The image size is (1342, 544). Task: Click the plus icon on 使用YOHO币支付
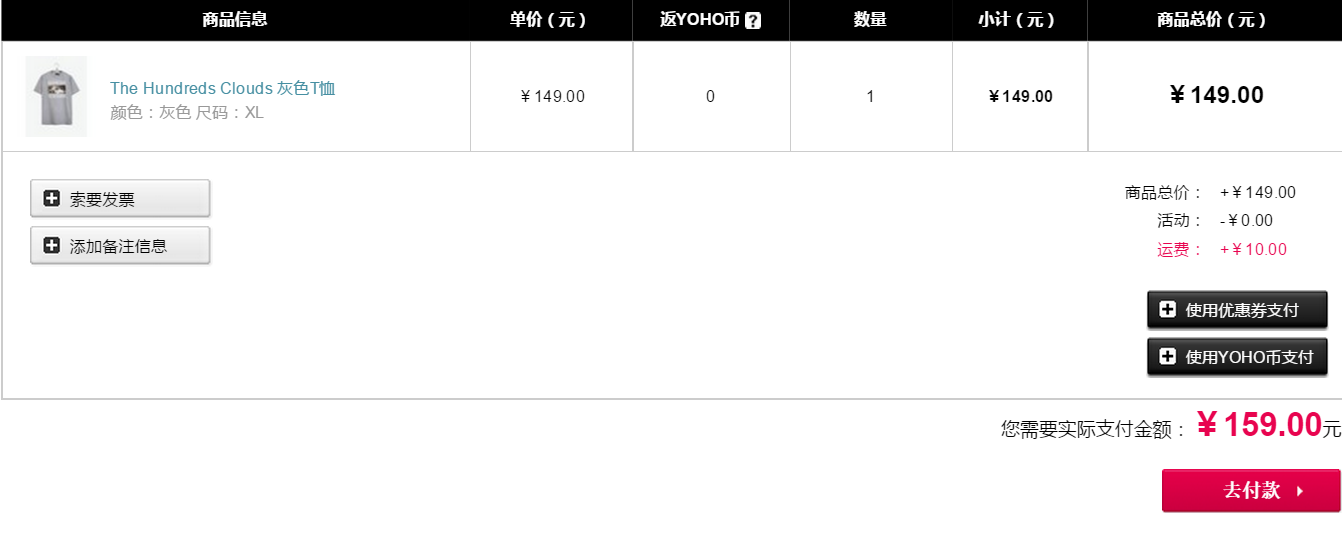click(x=1167, y=356)
